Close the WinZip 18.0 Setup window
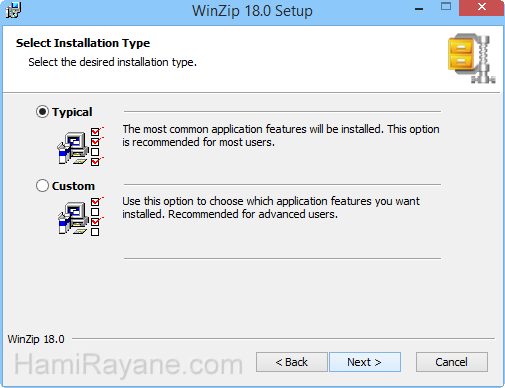 [481, 7]
